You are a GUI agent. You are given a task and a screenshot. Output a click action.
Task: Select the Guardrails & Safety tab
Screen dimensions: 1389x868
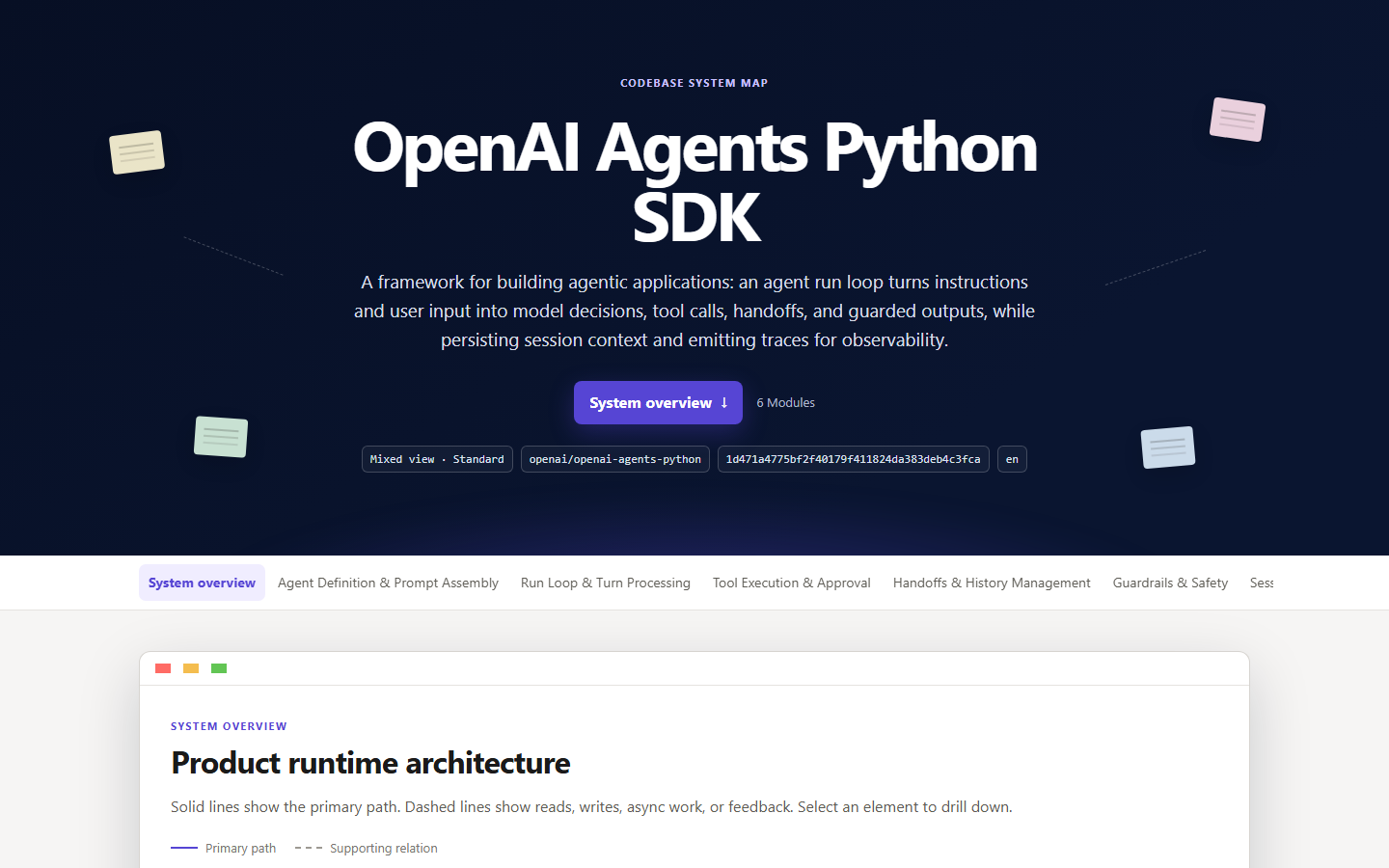(1170, 583)
